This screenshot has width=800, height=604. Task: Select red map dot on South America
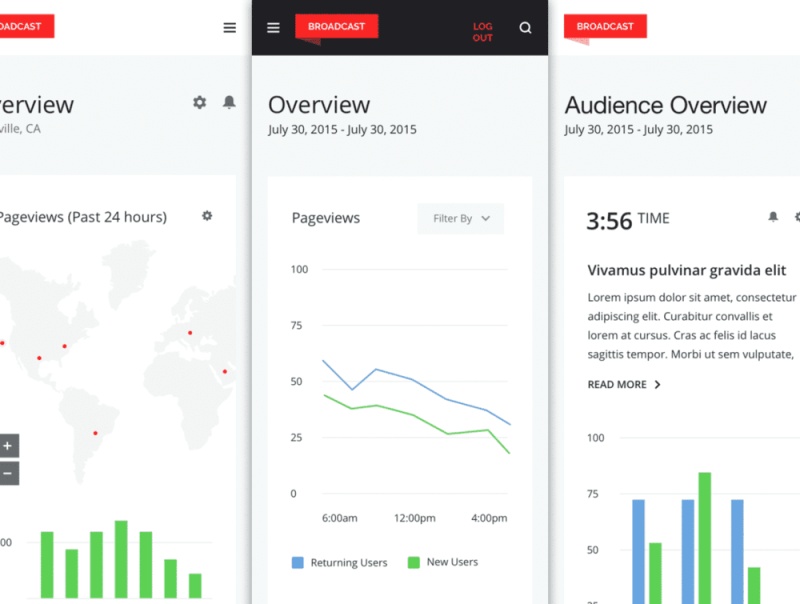coord(95,433)
